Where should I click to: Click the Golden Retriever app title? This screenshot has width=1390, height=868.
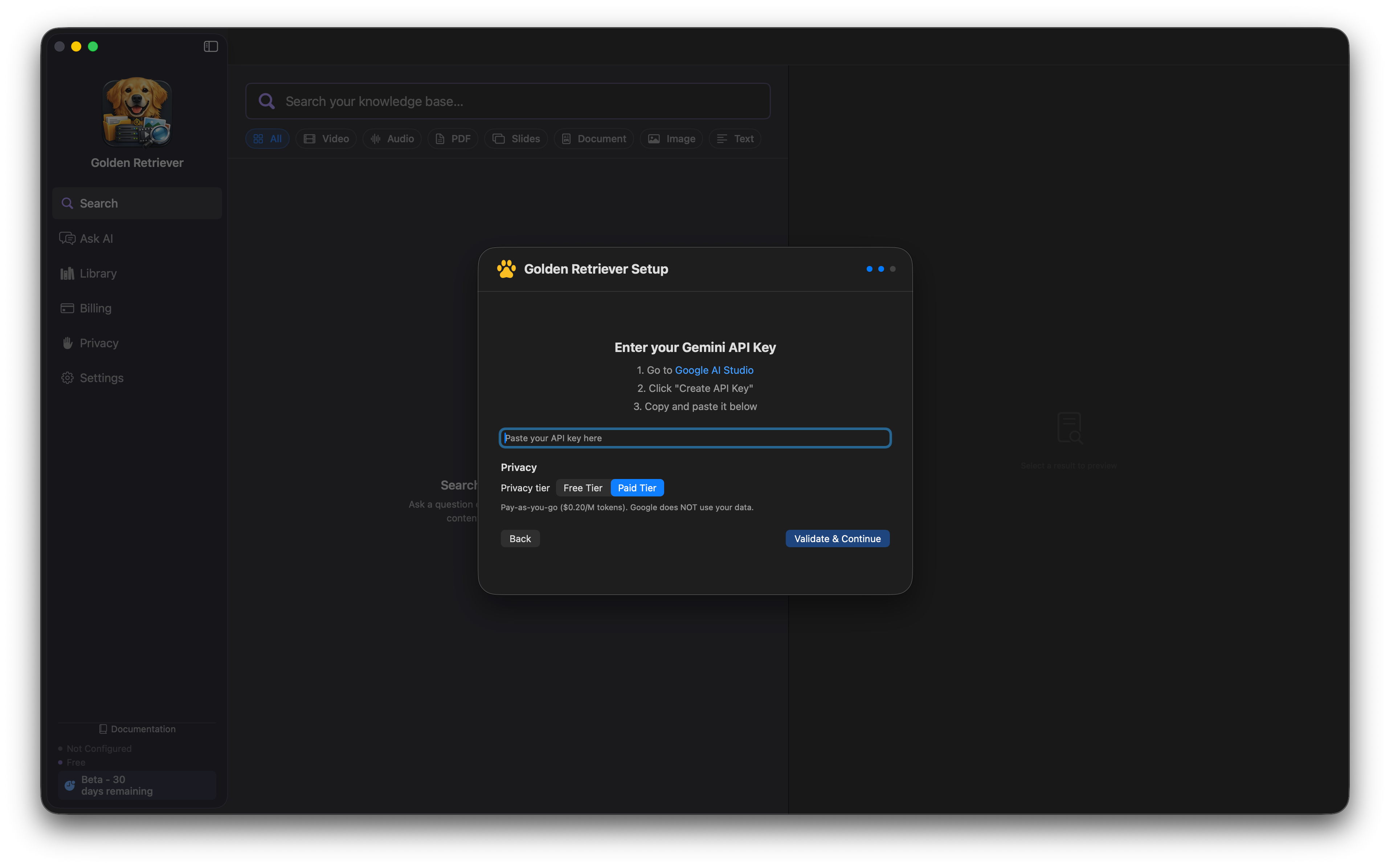[x=137, y=163]
